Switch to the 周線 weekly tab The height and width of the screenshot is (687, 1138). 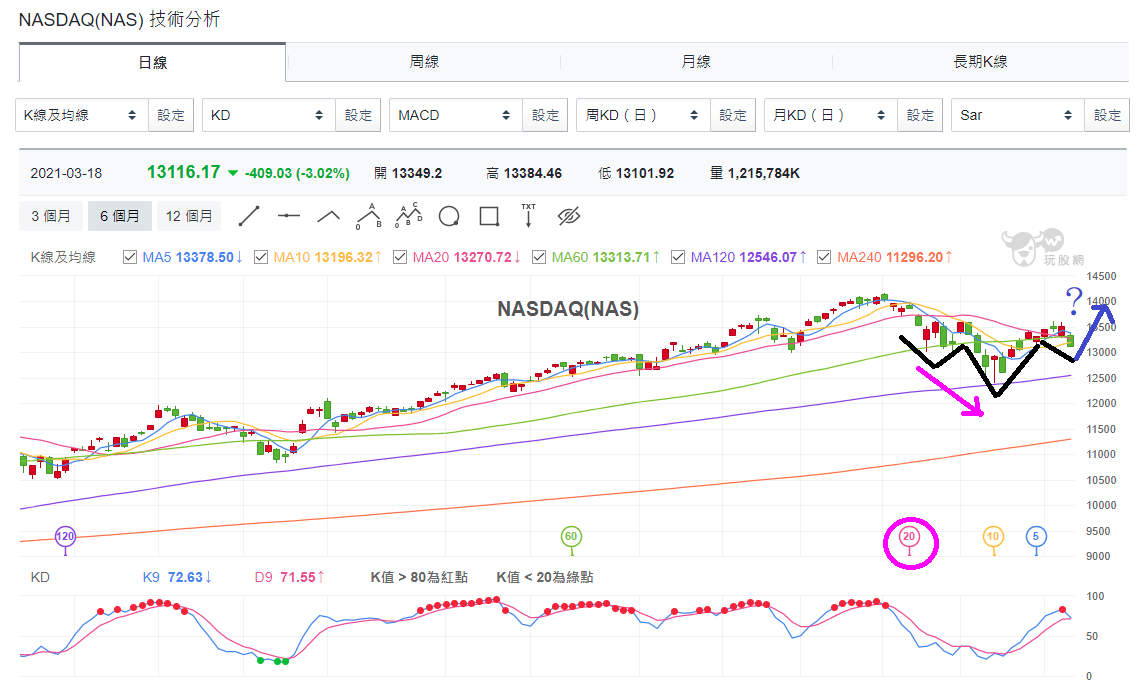click(424, 62)
